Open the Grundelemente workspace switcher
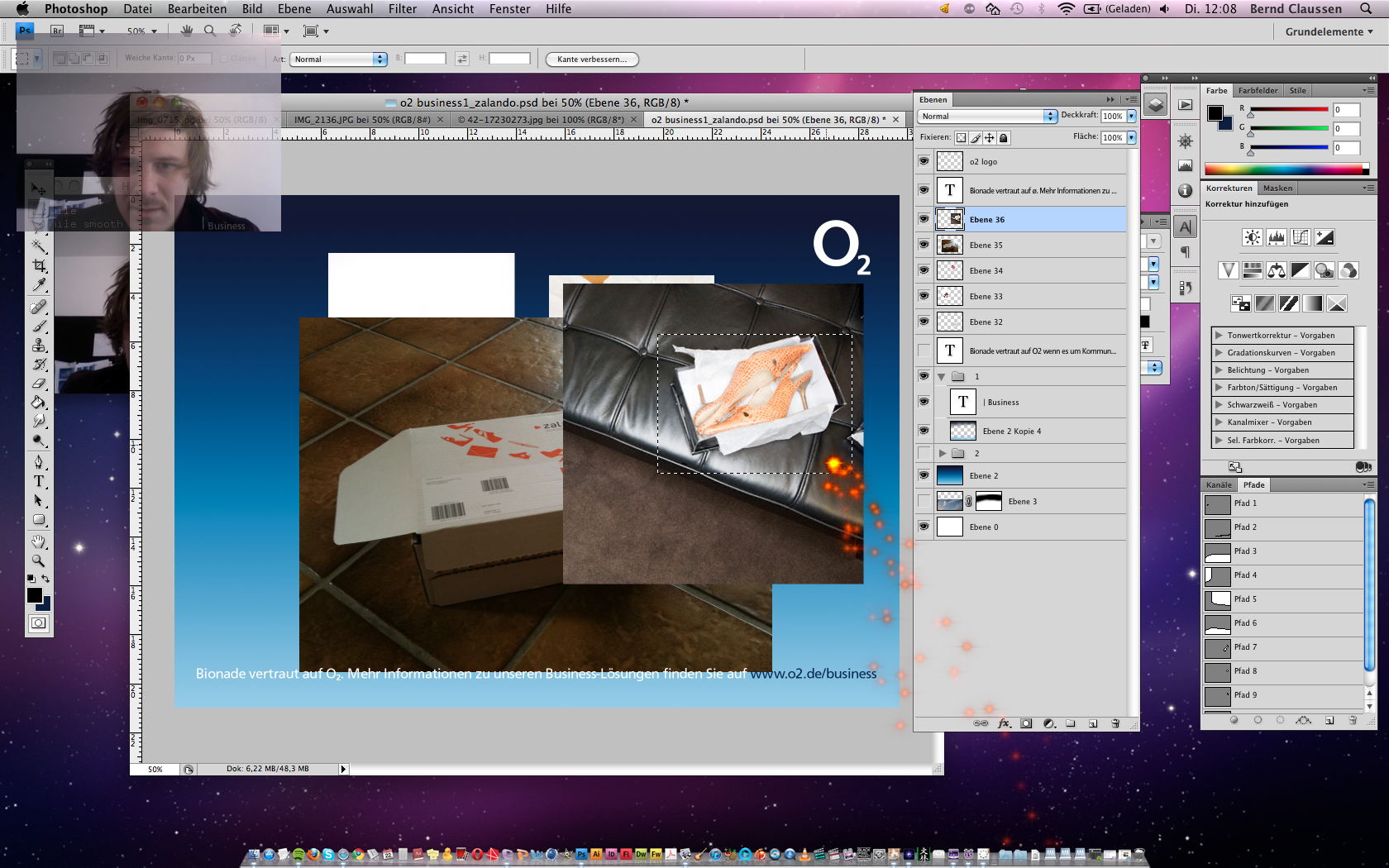Screen dimensions: 1389x868 (1328, 31)
